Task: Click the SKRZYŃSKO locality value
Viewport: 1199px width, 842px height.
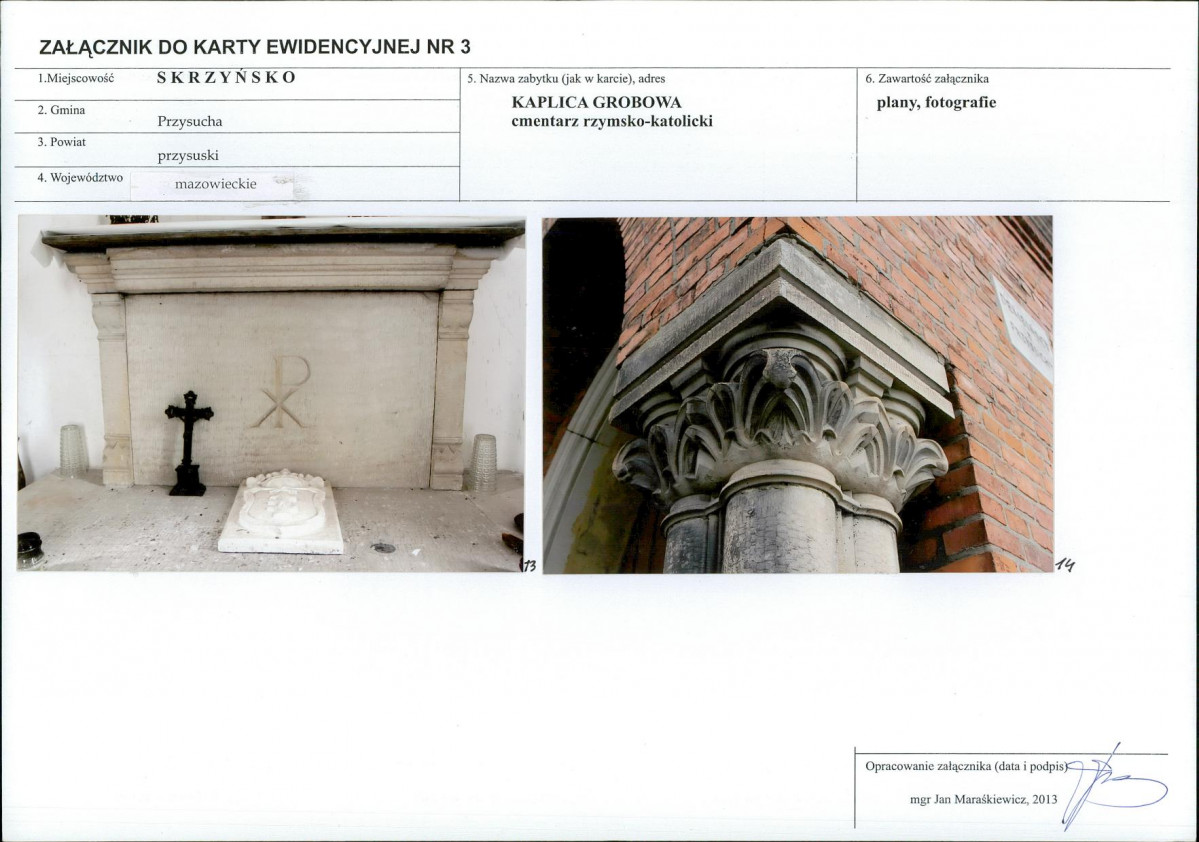Action: pyautogui.click(x=226, y=78)
